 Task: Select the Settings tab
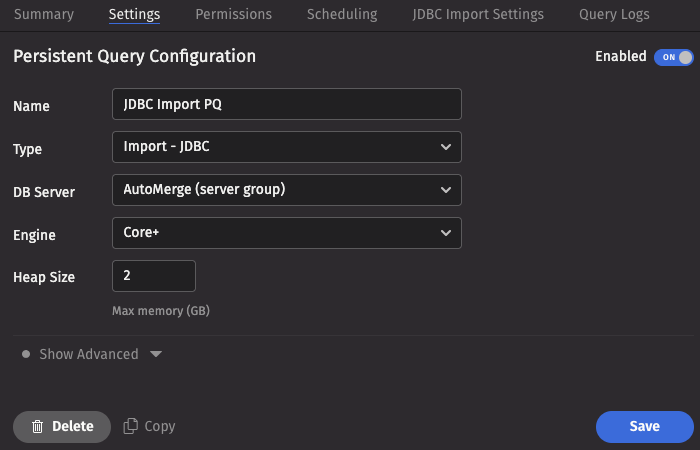pos(134,14)
